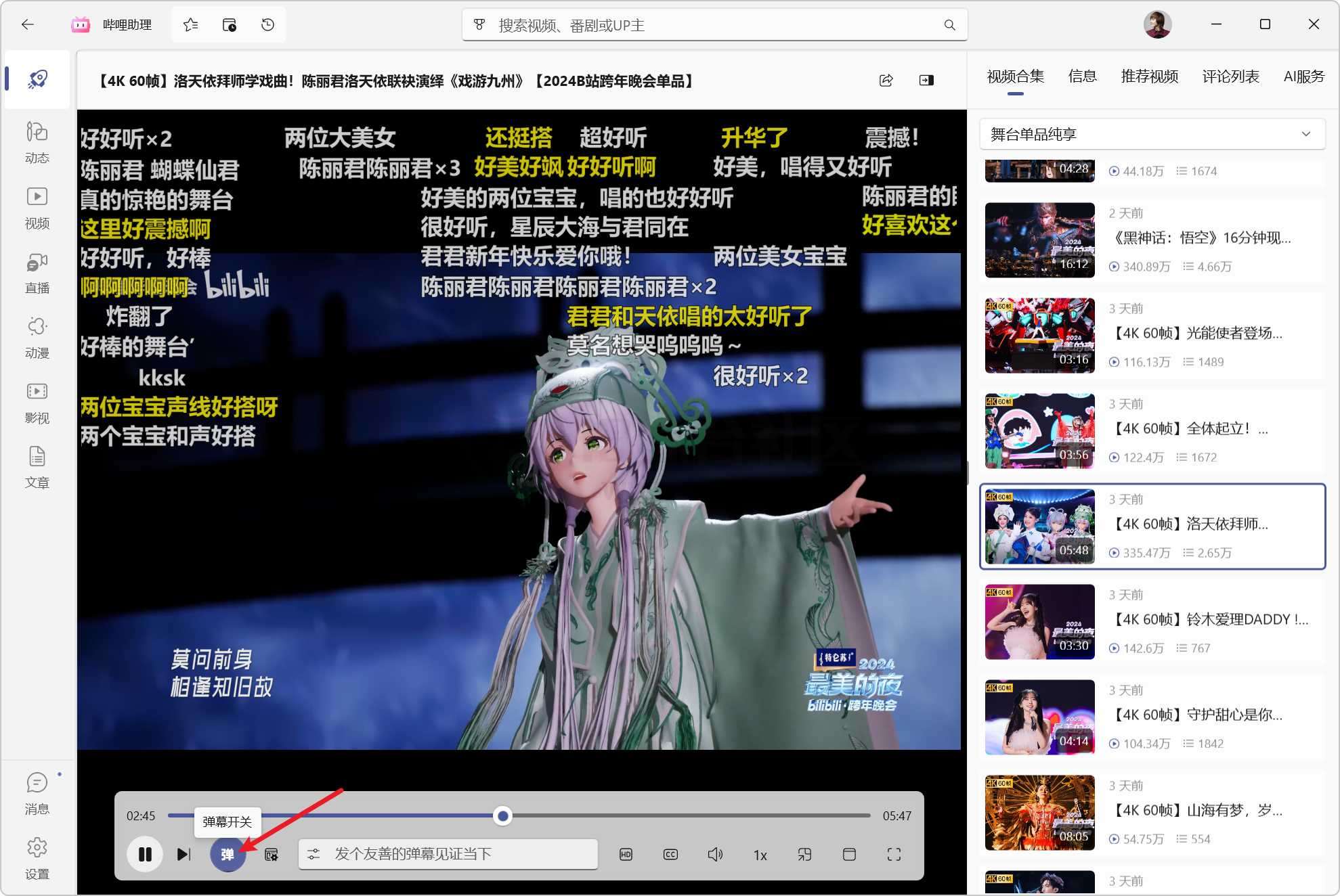This screenshot has width=1340, height=896.
Task: Open the HD quality selector
Action: tap(626, 855)
